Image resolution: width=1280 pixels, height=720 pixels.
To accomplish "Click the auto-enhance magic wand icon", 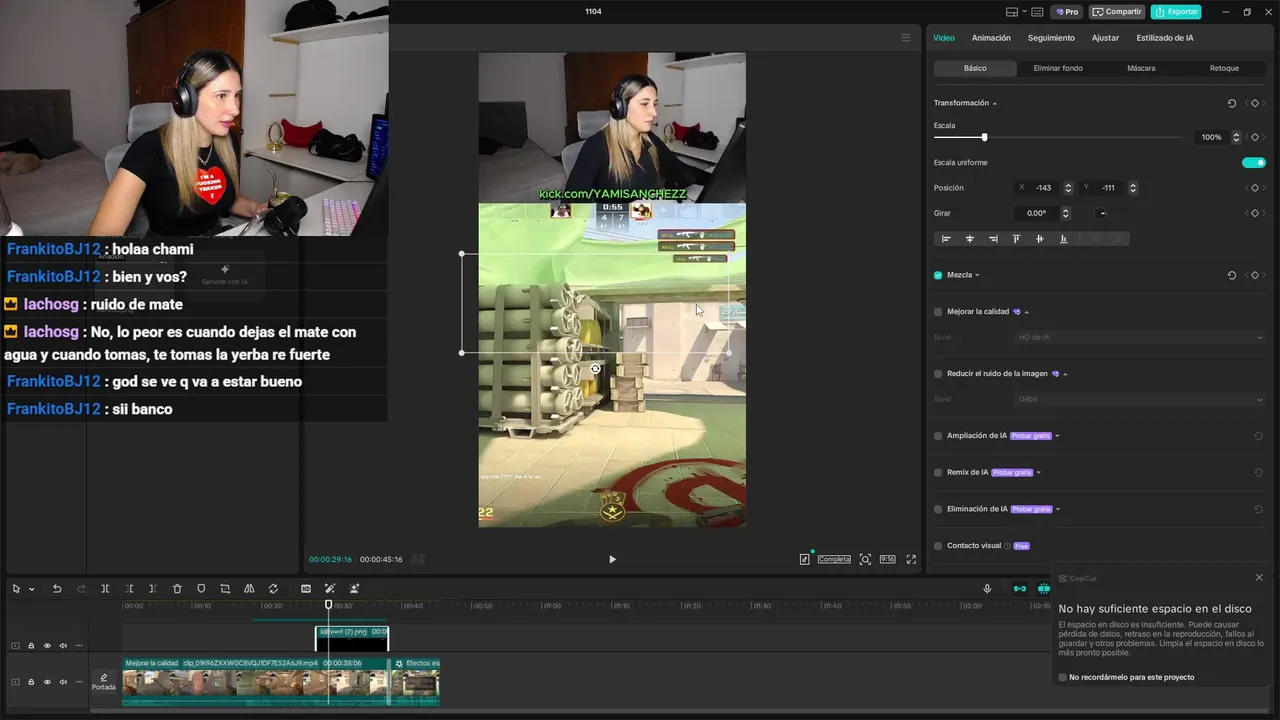I will tap(330, 589).
